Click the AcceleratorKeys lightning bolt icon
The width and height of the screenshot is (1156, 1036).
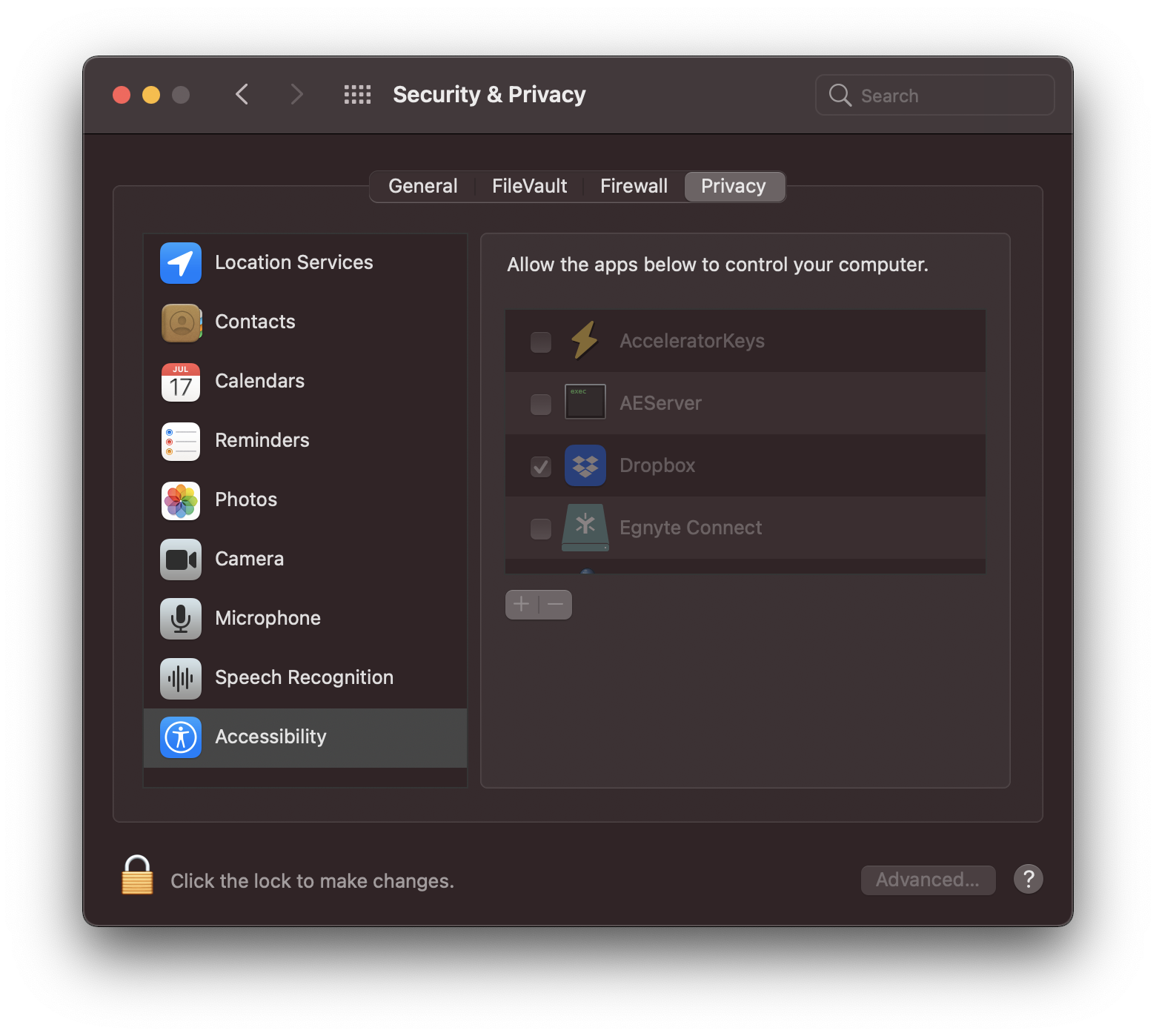coord(585,341)
